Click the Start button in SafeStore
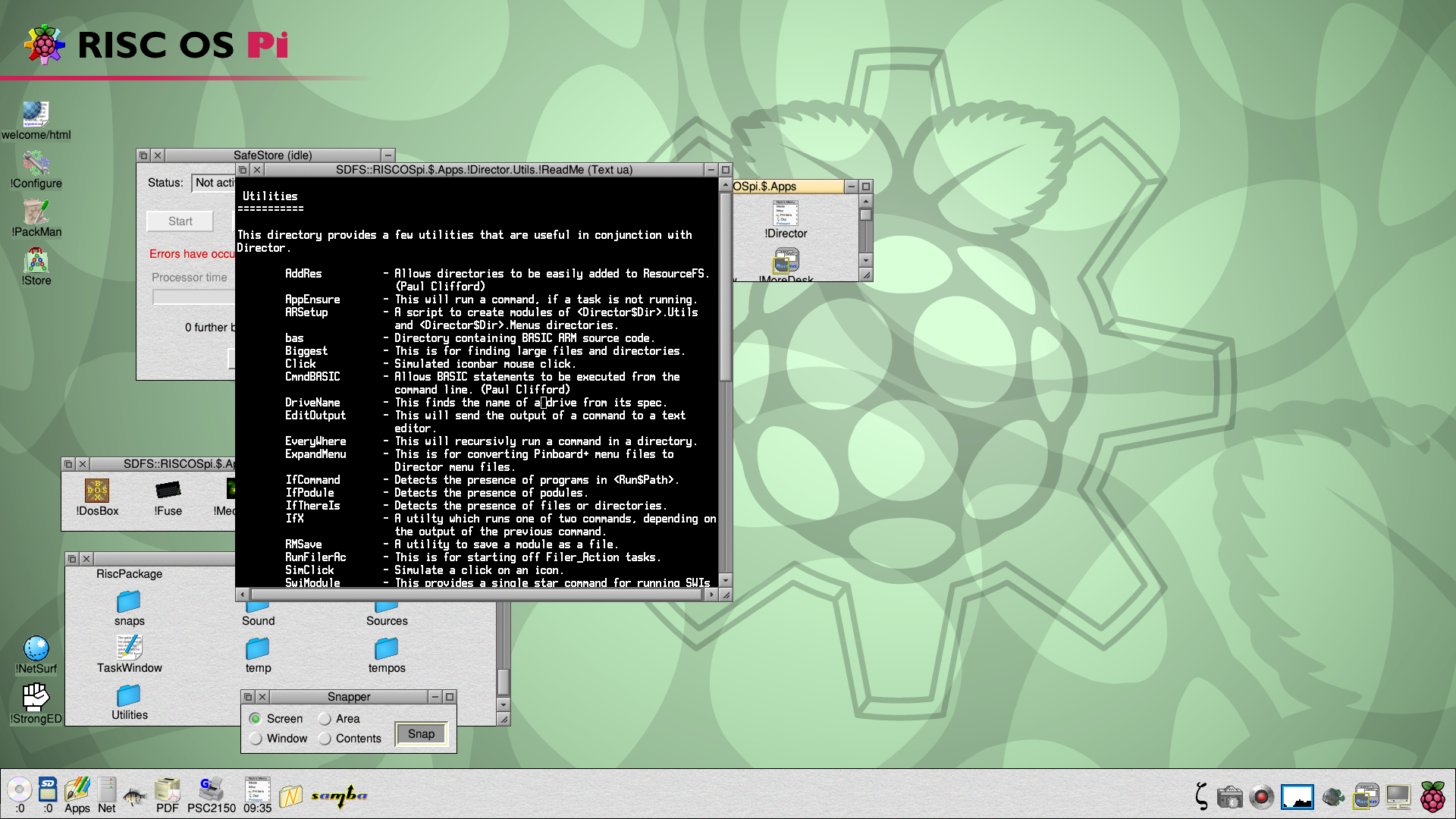This screenshot has height=819, width=1456. pos(180,221)
